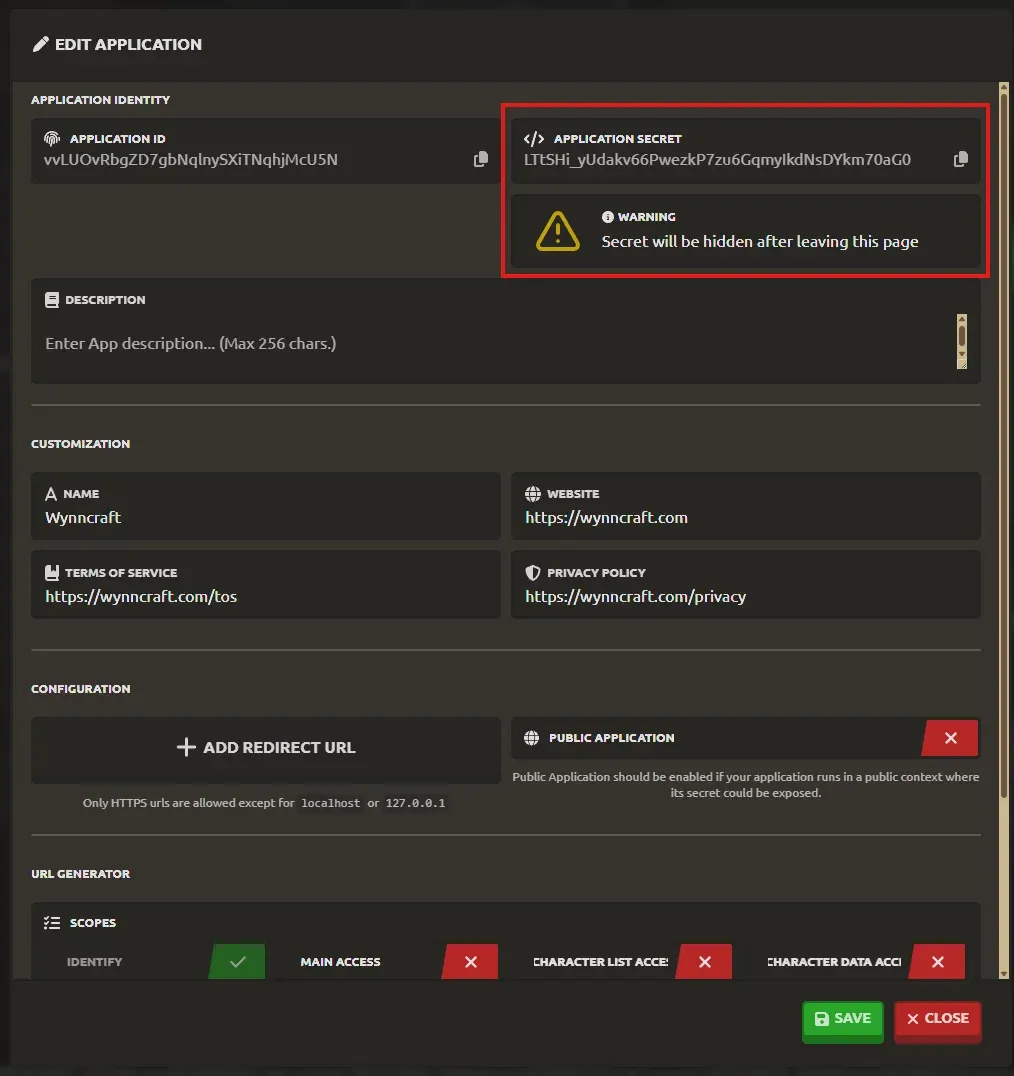Click the pencil icon beside Edit Application
The image size is (1014, 1076).
40,45
